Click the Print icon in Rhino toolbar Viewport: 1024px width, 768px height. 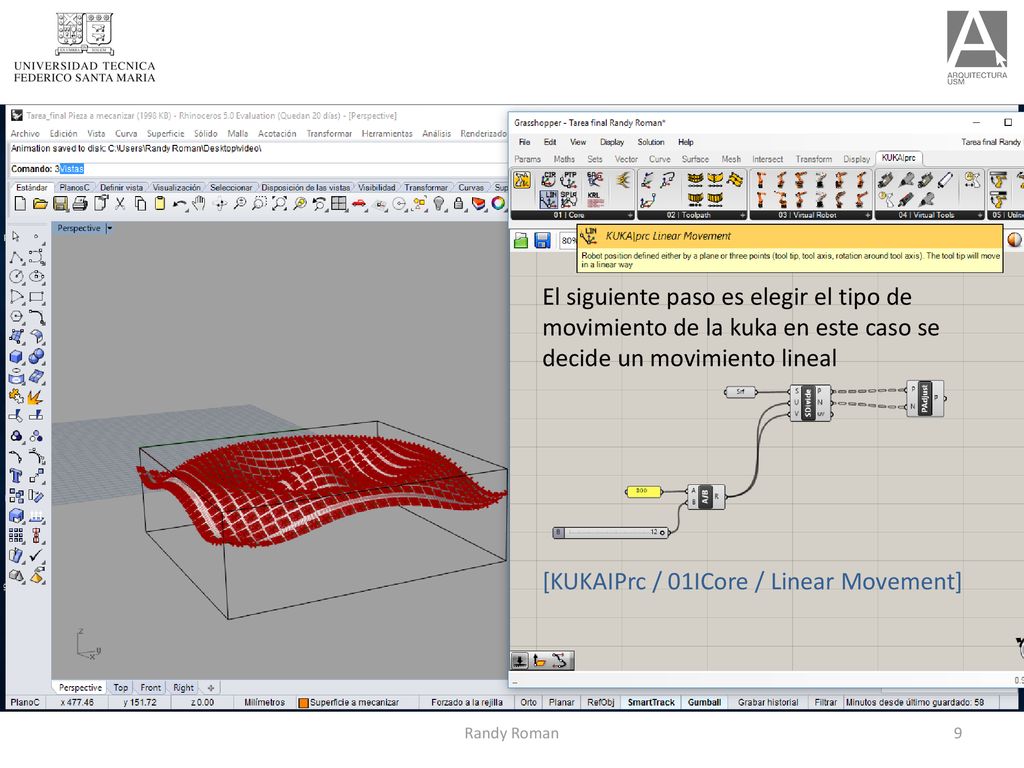[80, 204]
